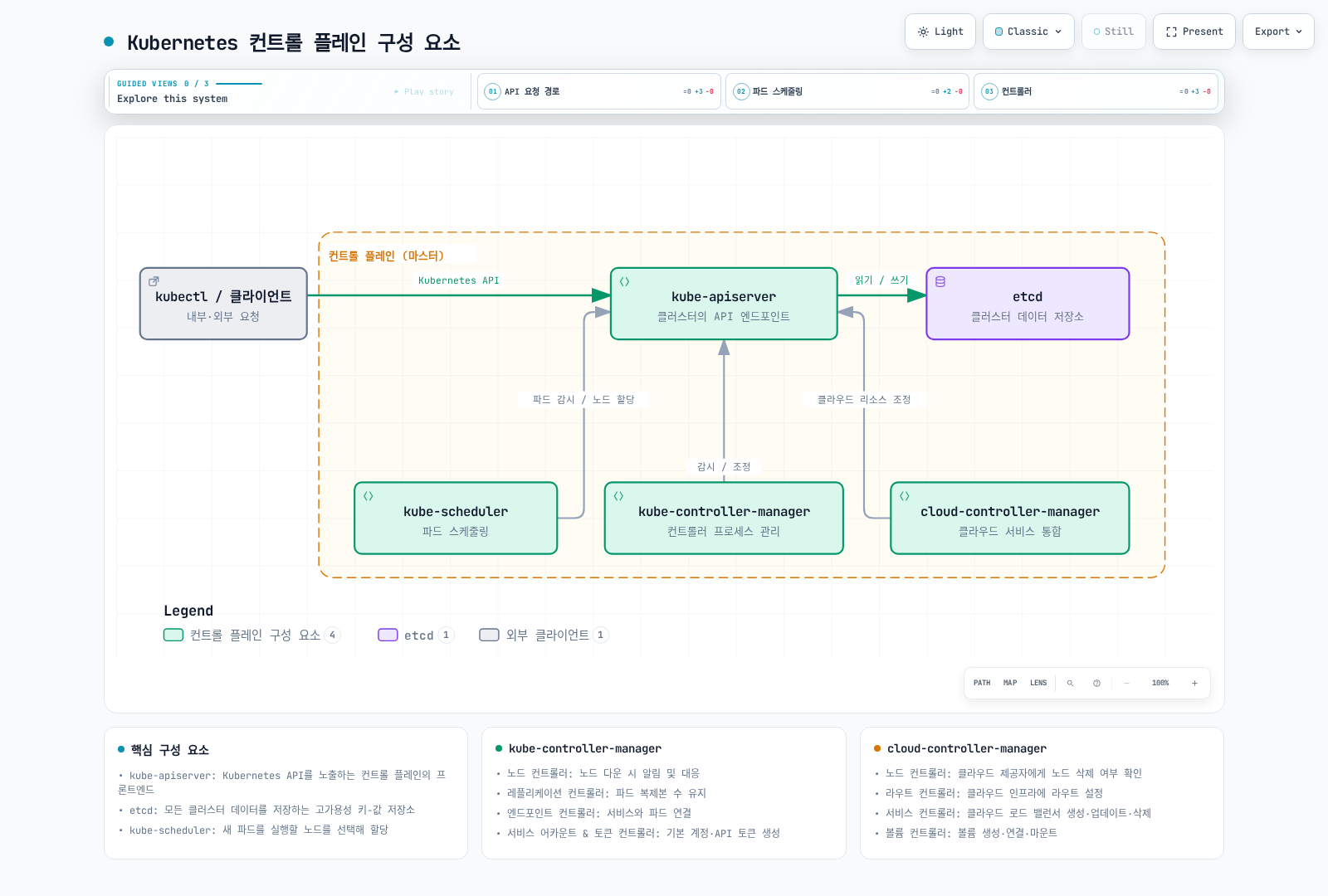Viewport: 1328px width, 896px height.
Task: Zoom in with the plus button
Action: pyautogui.click(x=1194, y=683)
